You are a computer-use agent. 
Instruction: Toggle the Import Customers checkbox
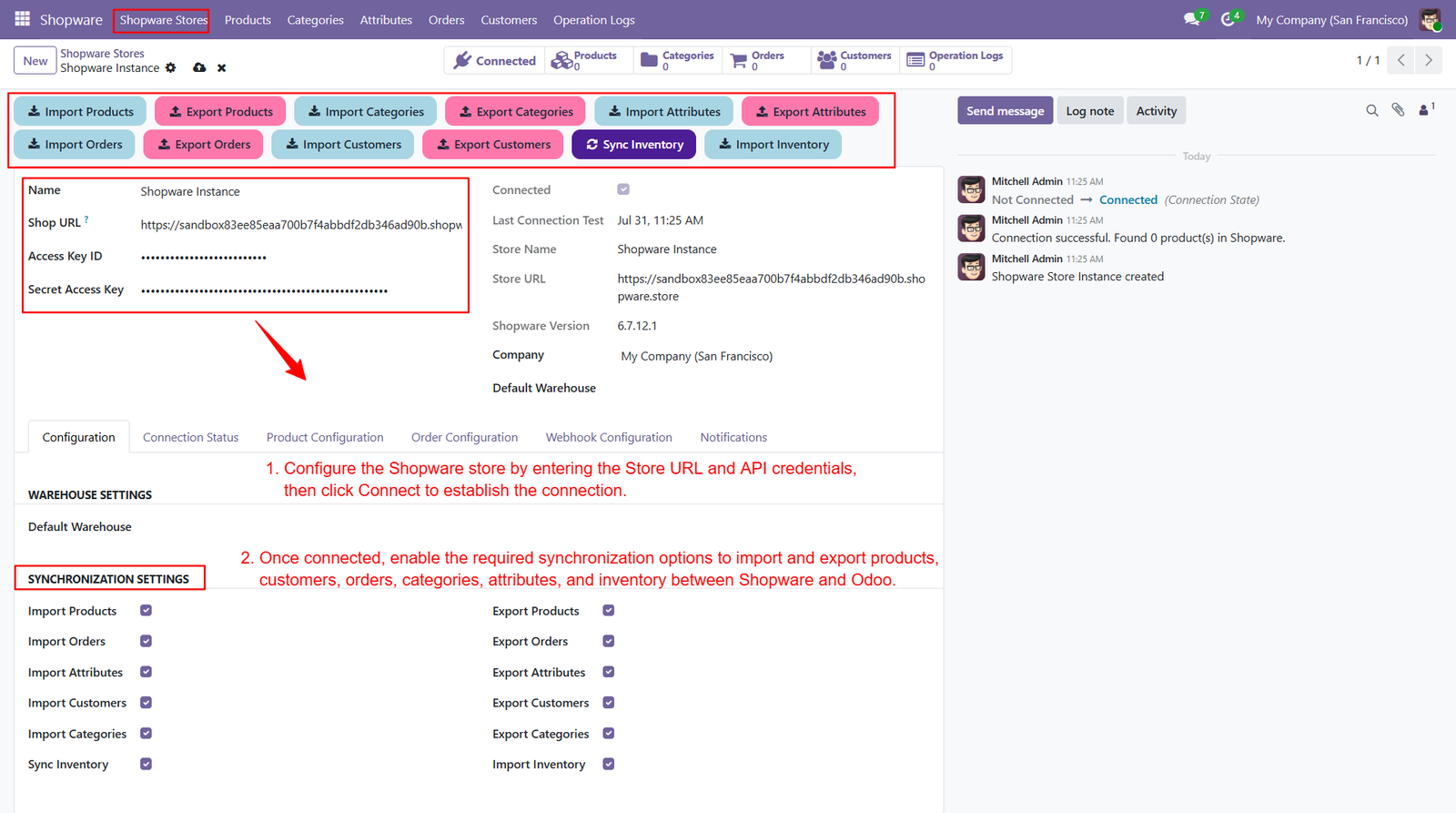[146, 703]
